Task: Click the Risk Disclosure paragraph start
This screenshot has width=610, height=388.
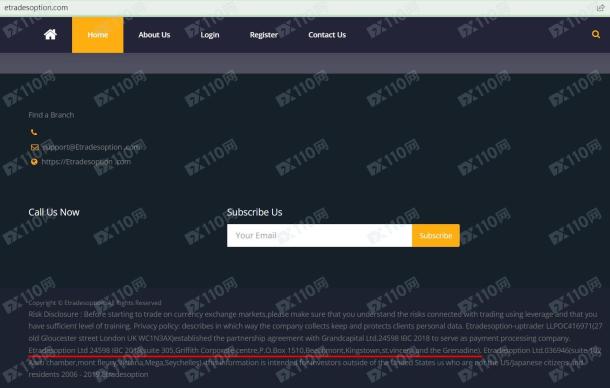Action: [54, 314]
